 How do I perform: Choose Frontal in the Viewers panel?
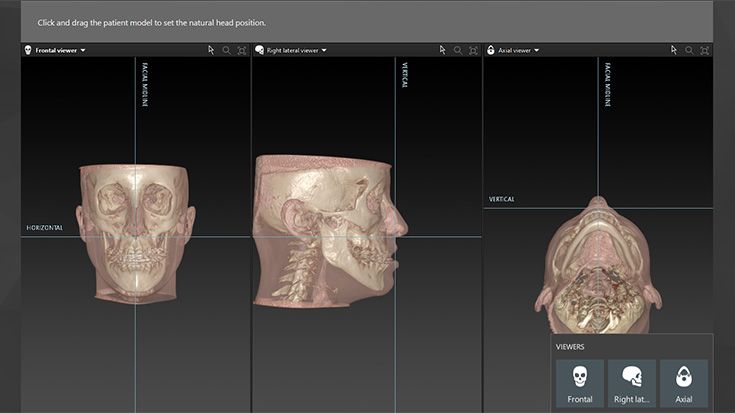(580, 383)
